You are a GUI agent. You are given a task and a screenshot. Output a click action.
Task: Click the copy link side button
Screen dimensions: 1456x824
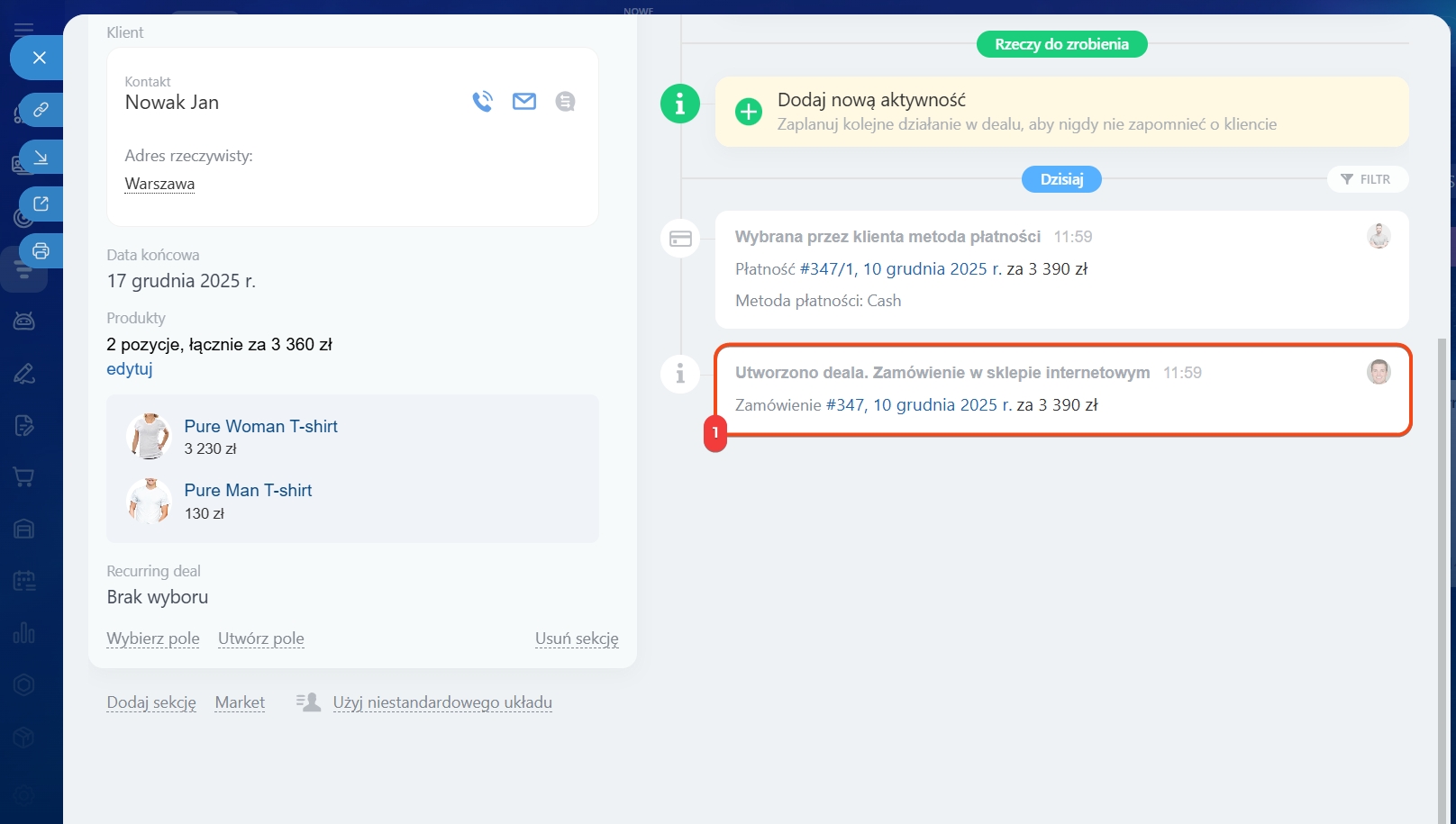[41, 110]
